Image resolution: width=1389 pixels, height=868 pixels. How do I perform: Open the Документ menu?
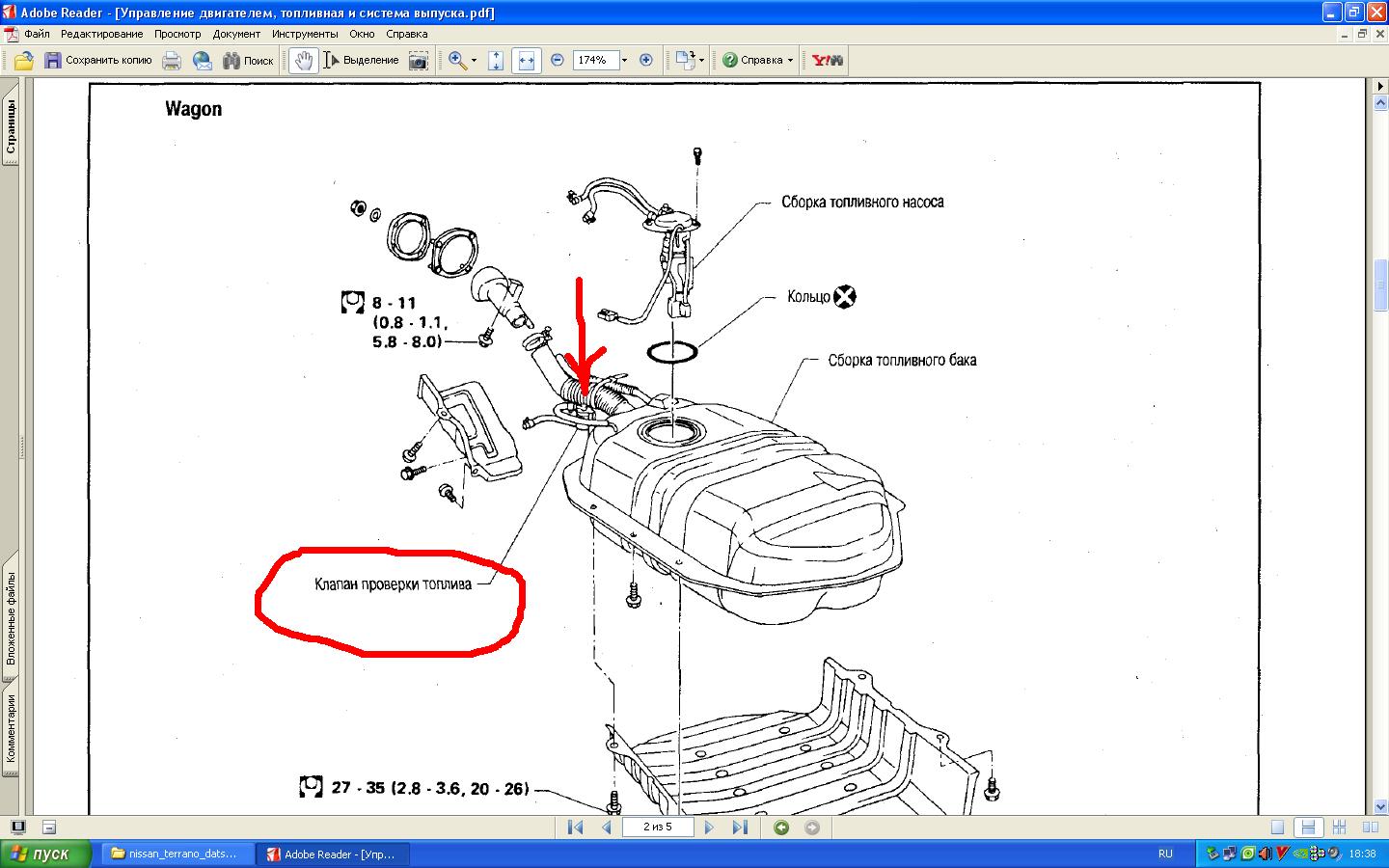[236, 34]
